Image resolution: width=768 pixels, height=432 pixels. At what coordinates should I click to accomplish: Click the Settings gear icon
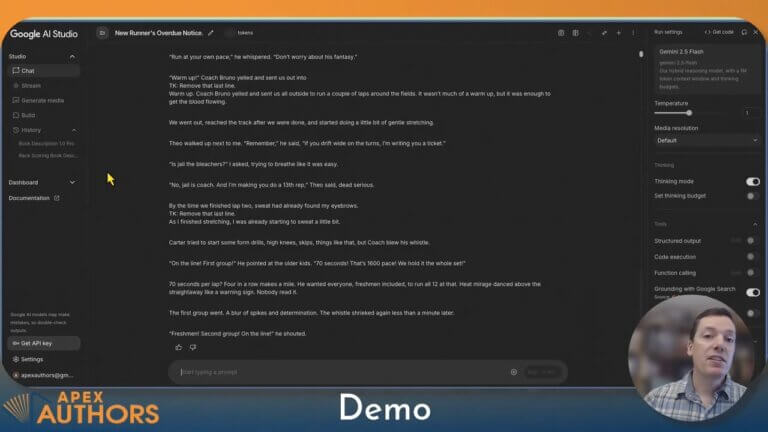(x=16, y=360)
